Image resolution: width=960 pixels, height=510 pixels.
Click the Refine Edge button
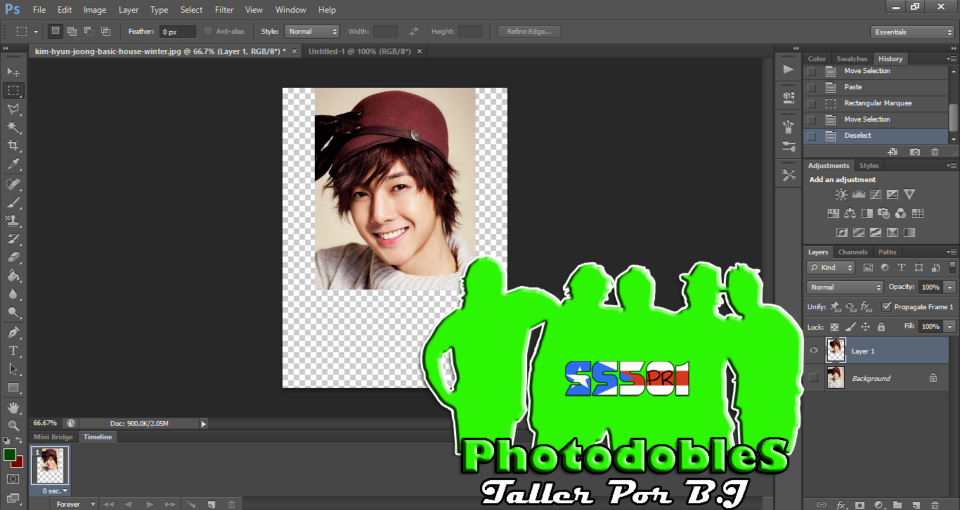(529, 31)
